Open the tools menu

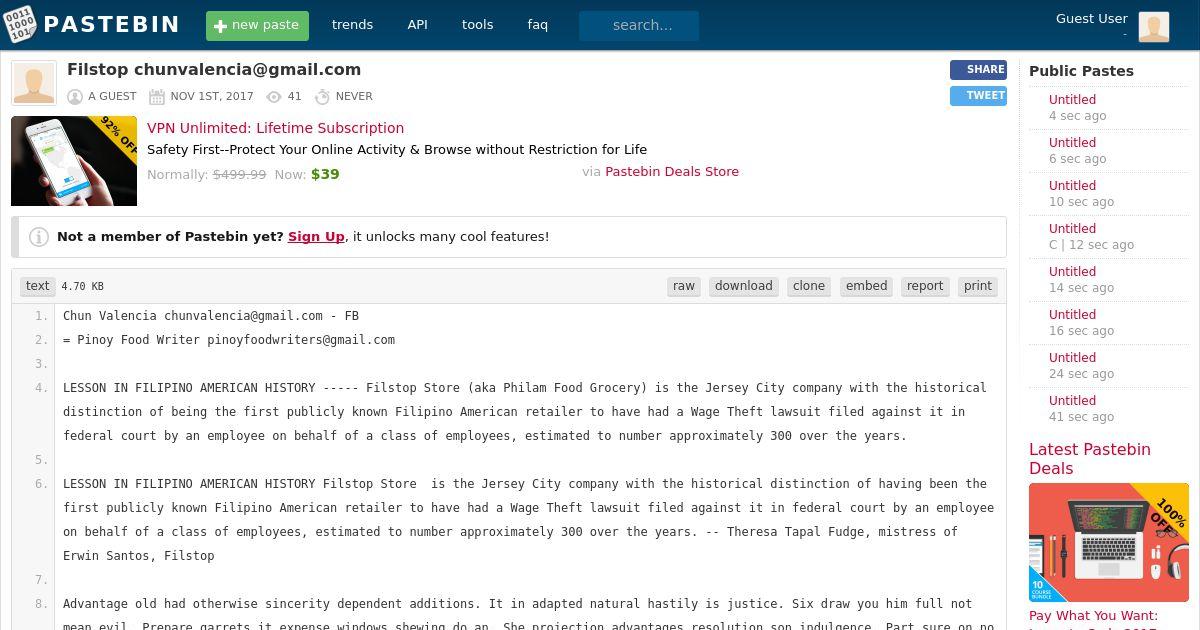(477, 25)
